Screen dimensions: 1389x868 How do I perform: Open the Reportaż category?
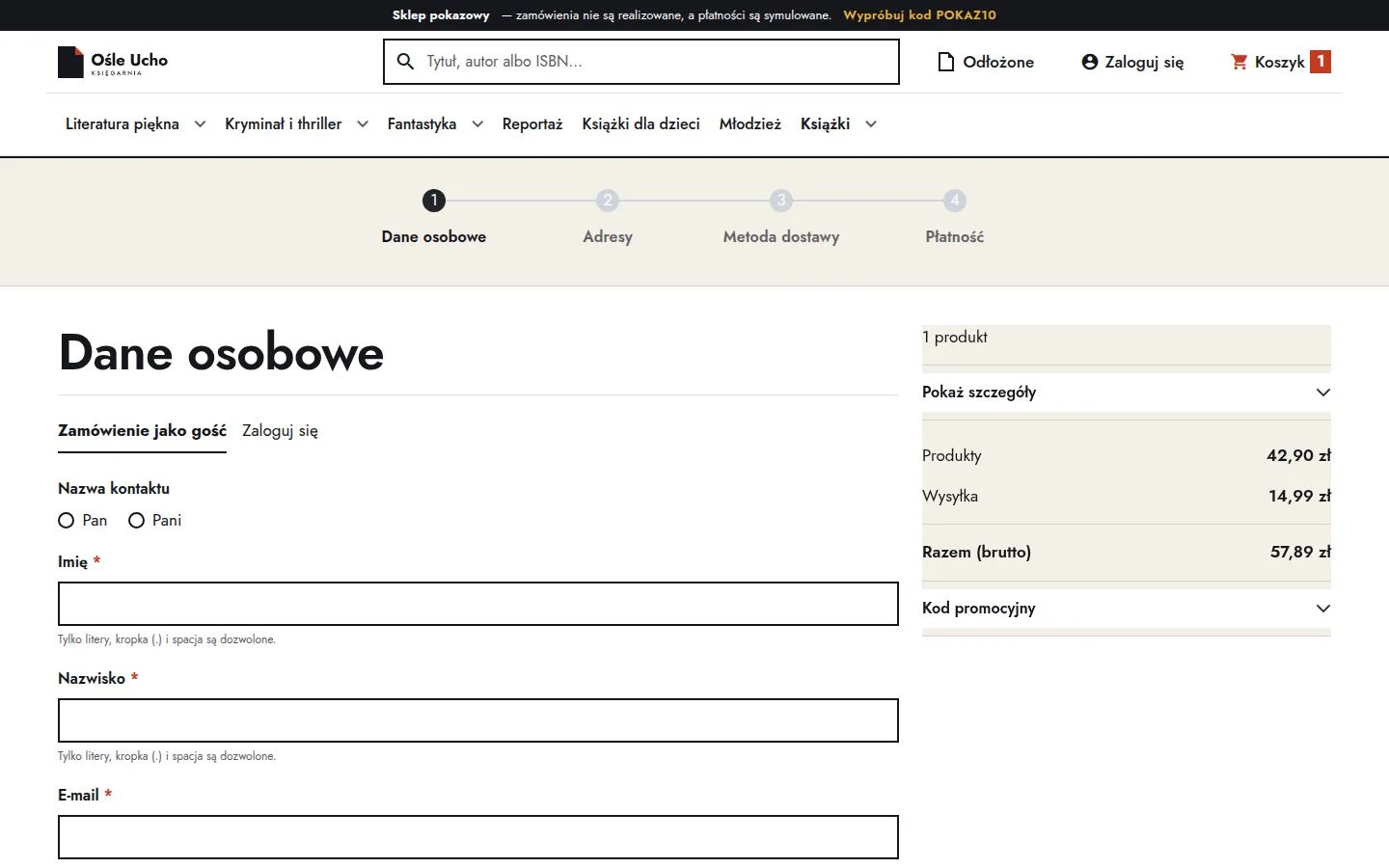[532, 124]
